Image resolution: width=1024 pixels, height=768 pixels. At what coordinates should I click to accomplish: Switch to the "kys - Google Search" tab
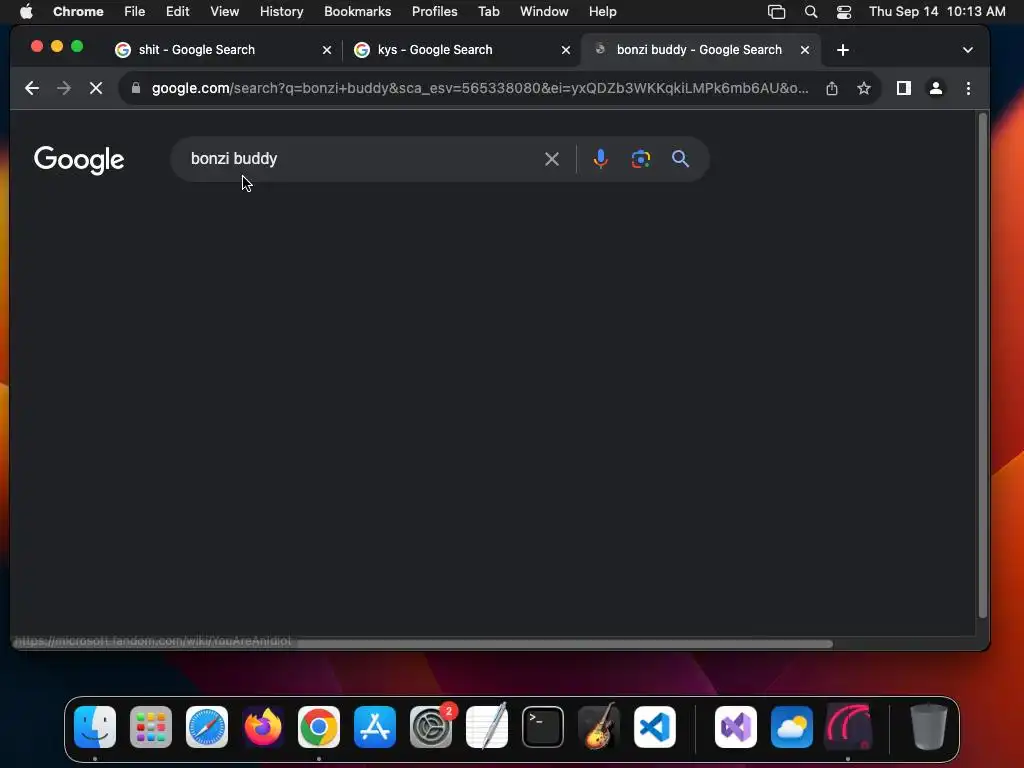tap(460, 50)
